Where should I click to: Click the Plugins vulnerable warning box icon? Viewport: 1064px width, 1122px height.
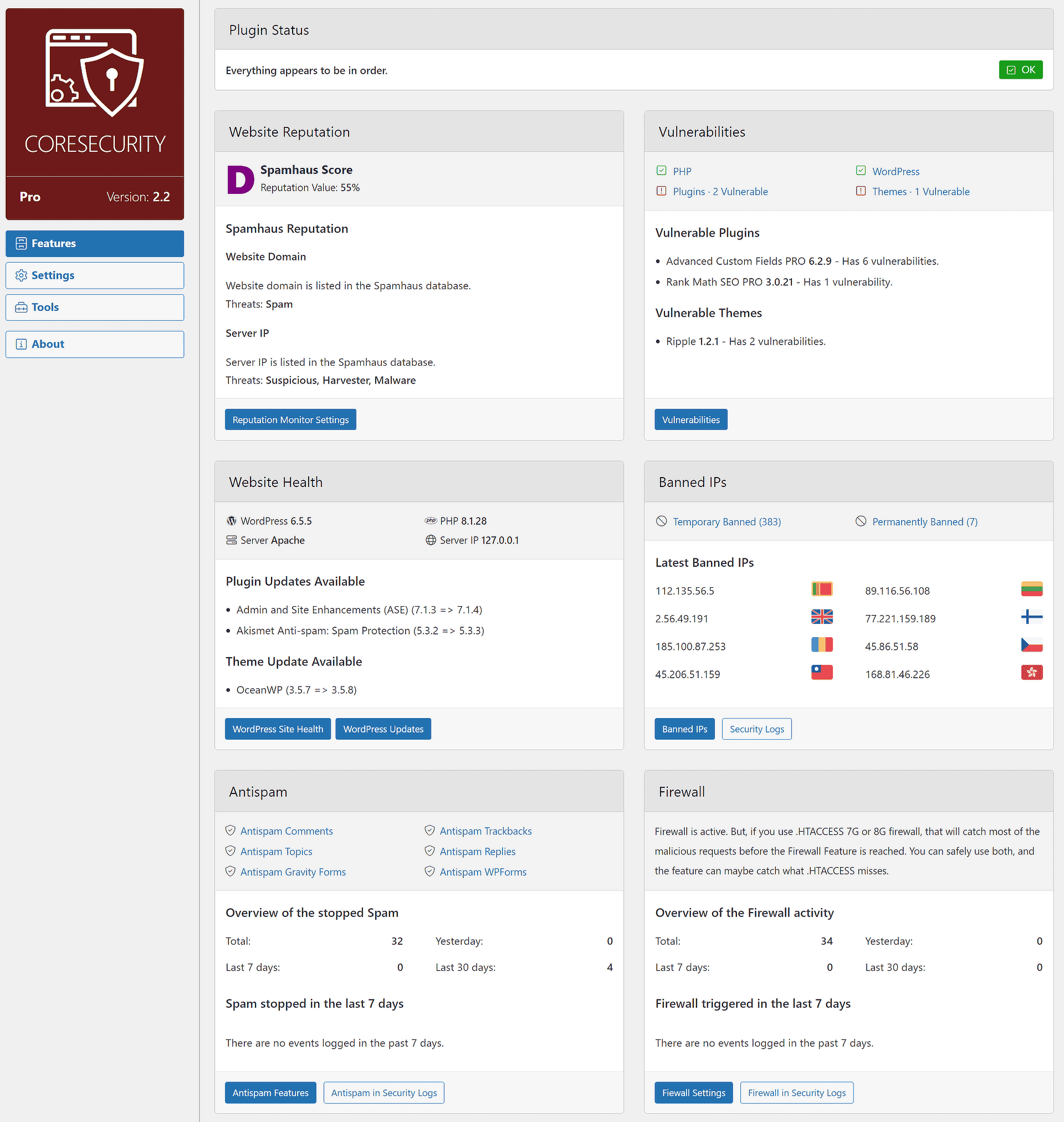coord(661,191)
